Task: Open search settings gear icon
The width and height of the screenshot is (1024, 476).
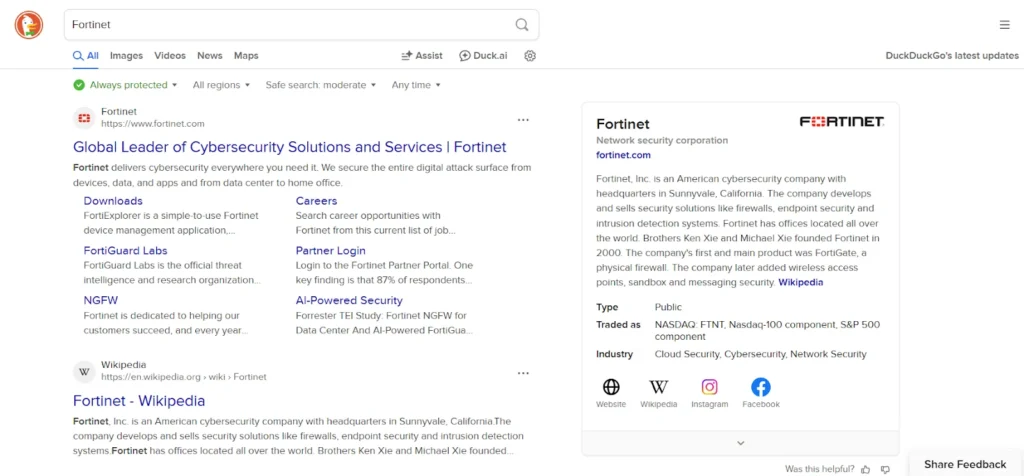Action: pos(530,56)
